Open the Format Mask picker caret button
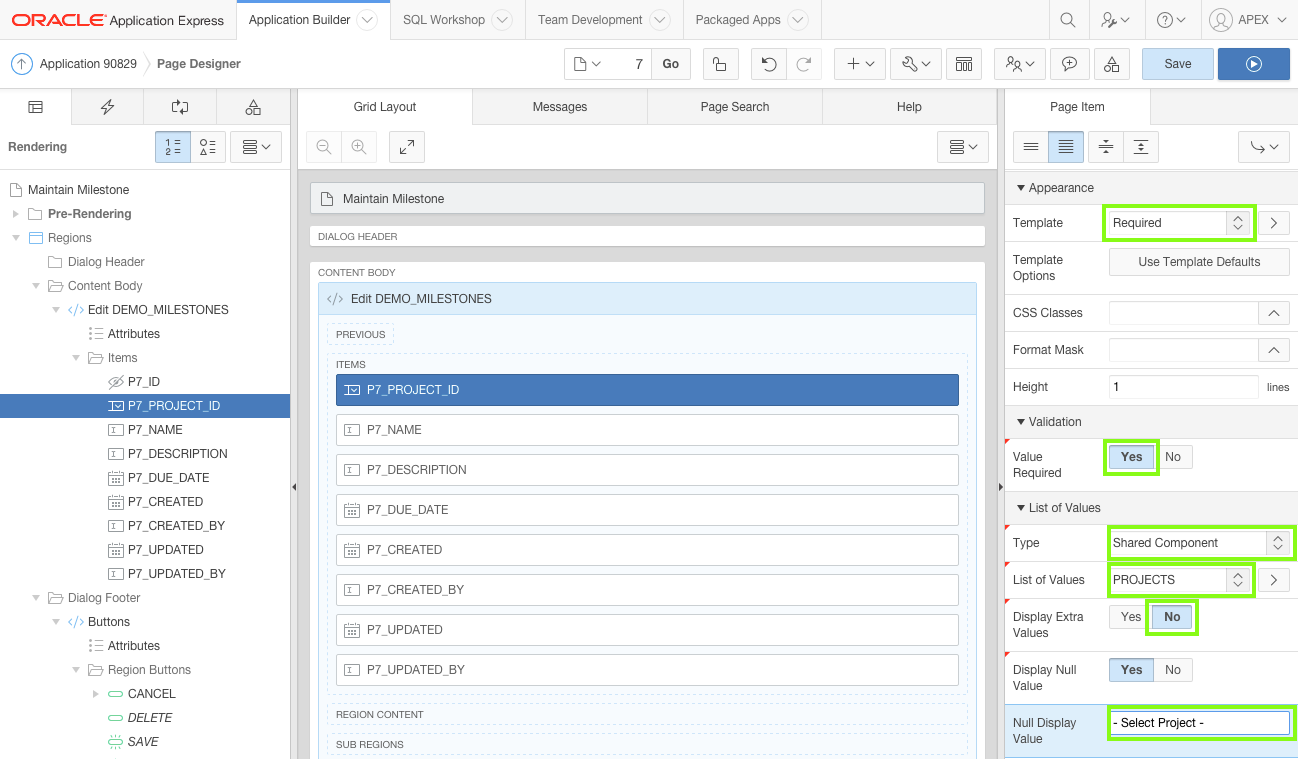This screenshot has height=759, width=1298. [1273, 350]
